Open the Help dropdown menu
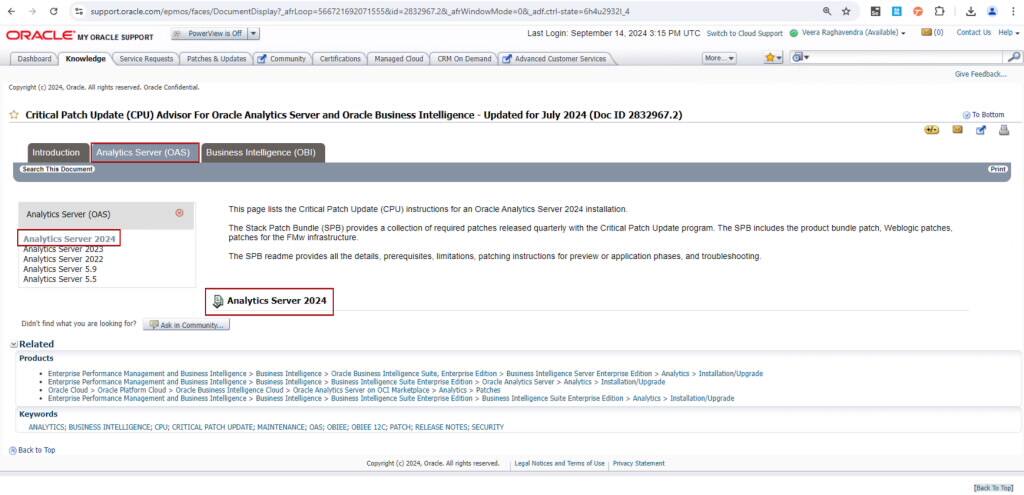Screen dimensions: 1024x495 (x=1008, y=33)
